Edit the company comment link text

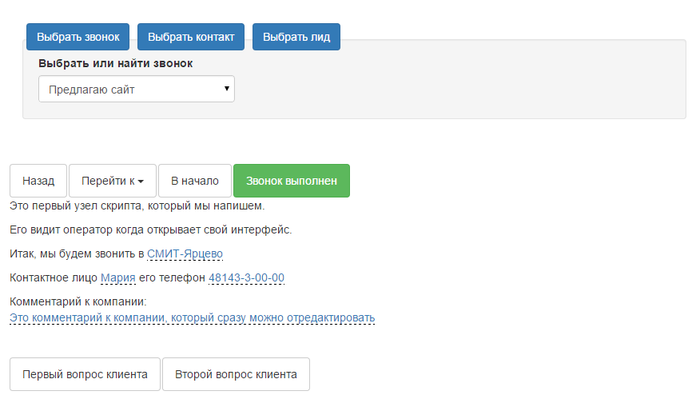192,318
